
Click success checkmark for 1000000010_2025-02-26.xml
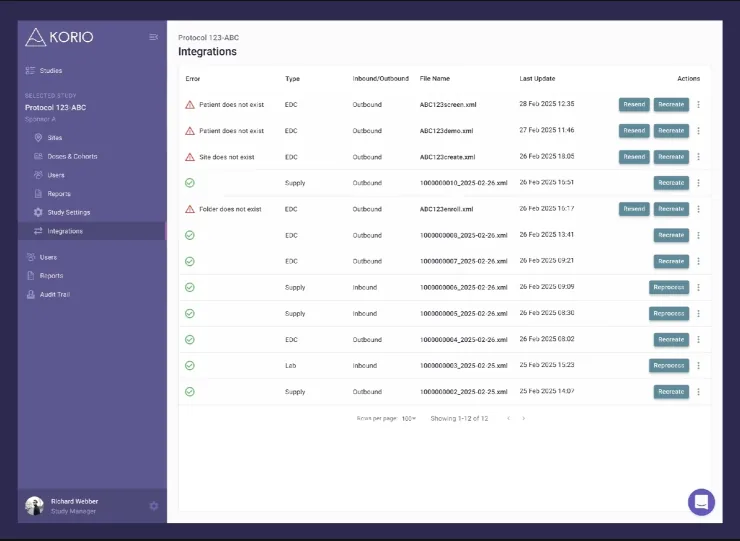click(190, 183)
